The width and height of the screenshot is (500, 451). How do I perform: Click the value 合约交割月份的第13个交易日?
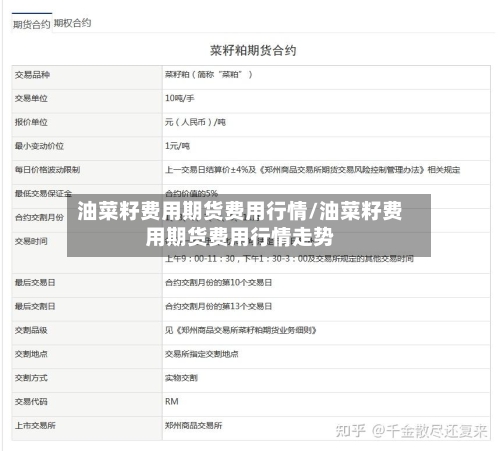click(x=219, y=306)
